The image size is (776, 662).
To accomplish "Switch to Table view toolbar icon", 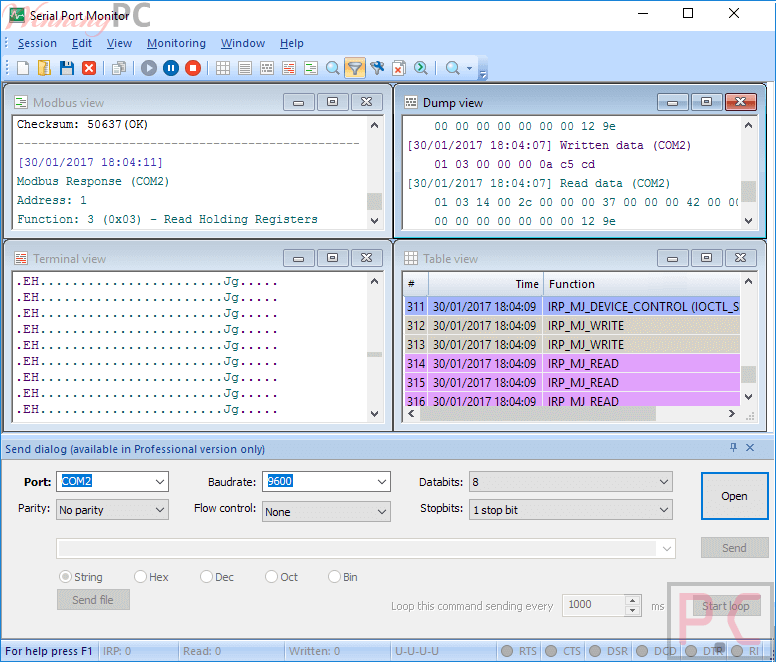I will pyautogui.click(x=223, y=68).
